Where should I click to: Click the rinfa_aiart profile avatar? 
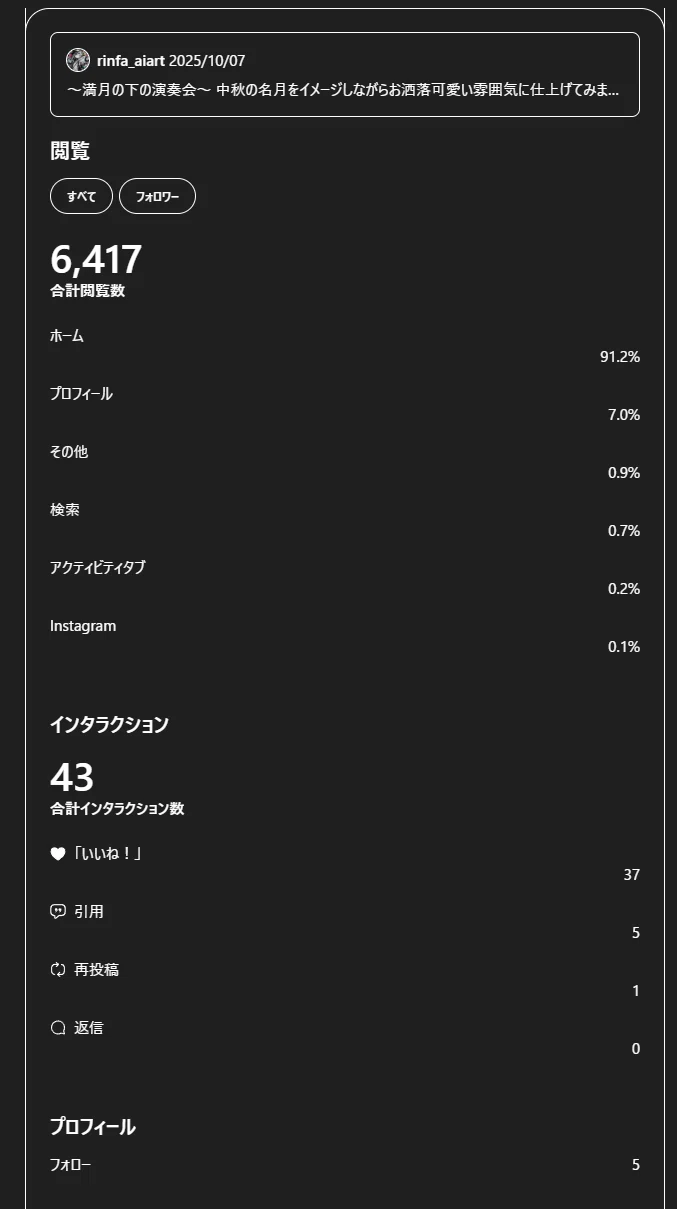point(78,60)
